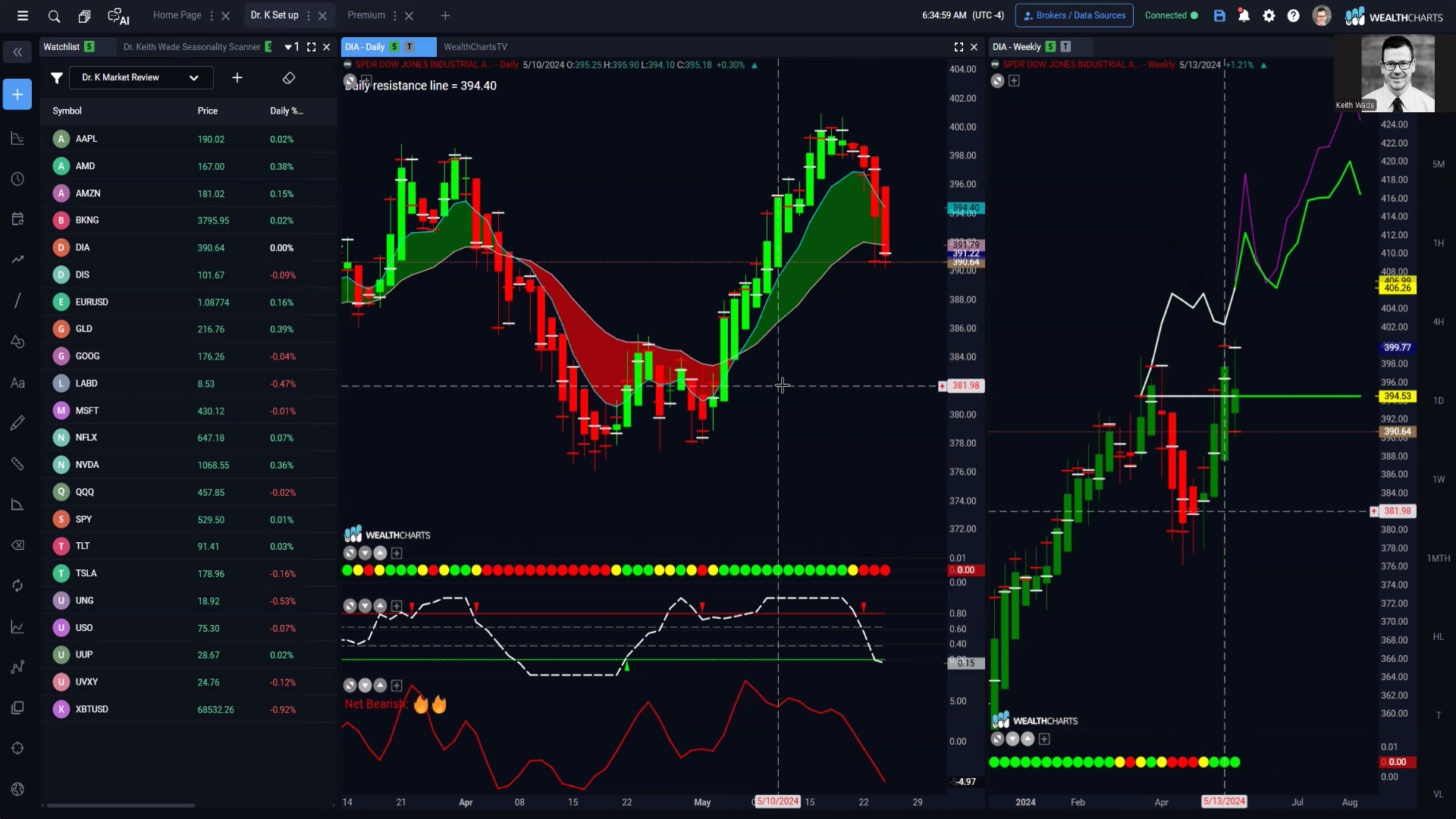Open the hamburger main menu
This screenshot has width=1456, height=819.
point(23,15)
